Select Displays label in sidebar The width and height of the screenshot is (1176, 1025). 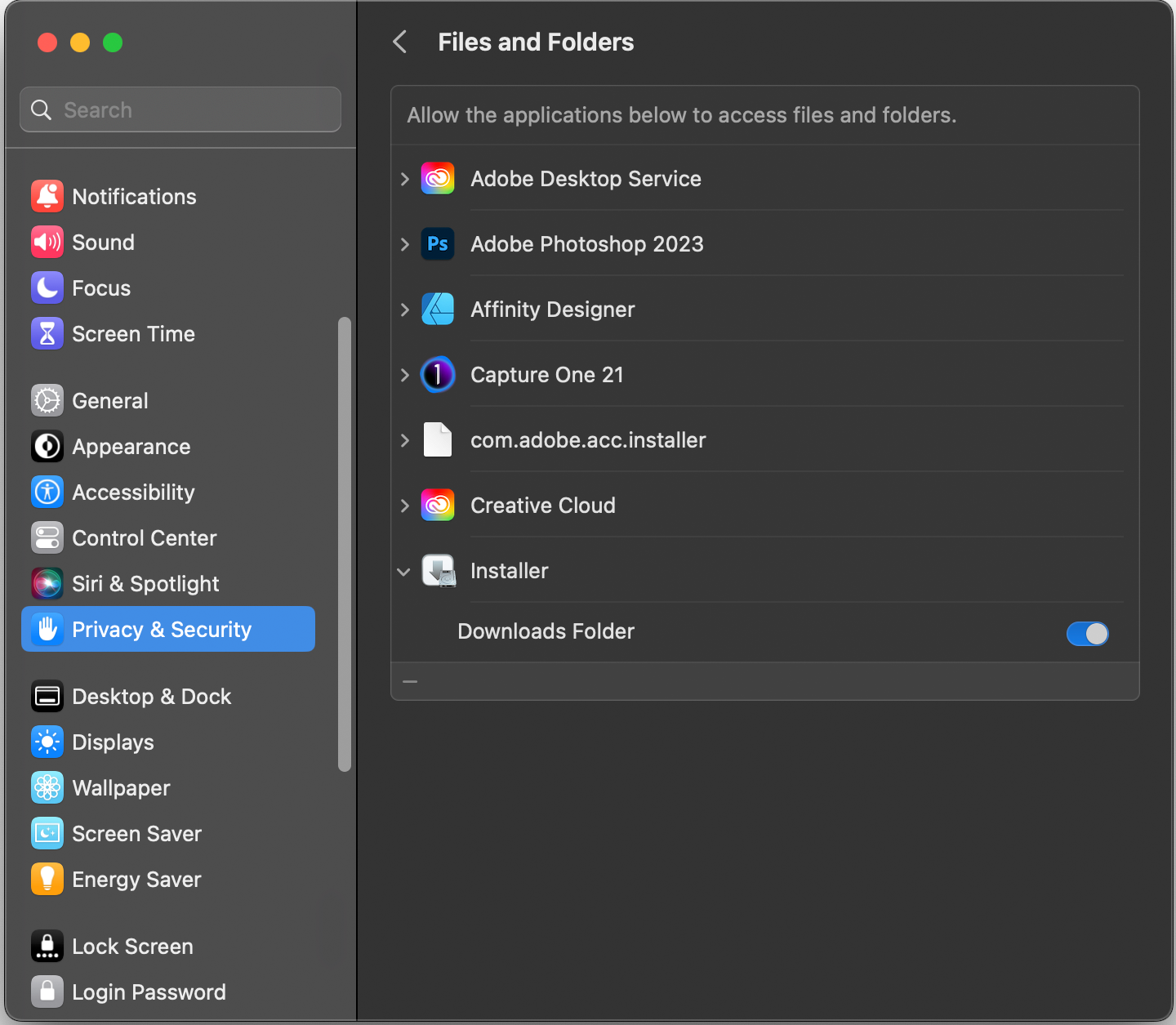[x=113, y=742]
